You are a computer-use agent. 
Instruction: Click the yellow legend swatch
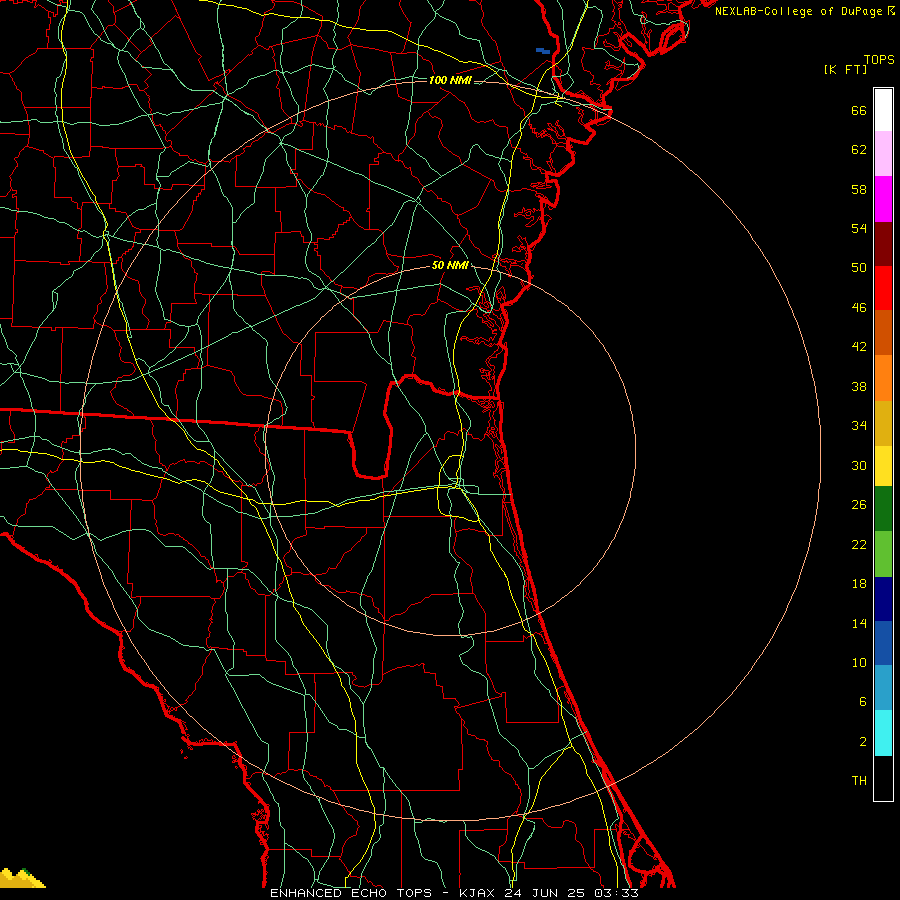point(883,466)
